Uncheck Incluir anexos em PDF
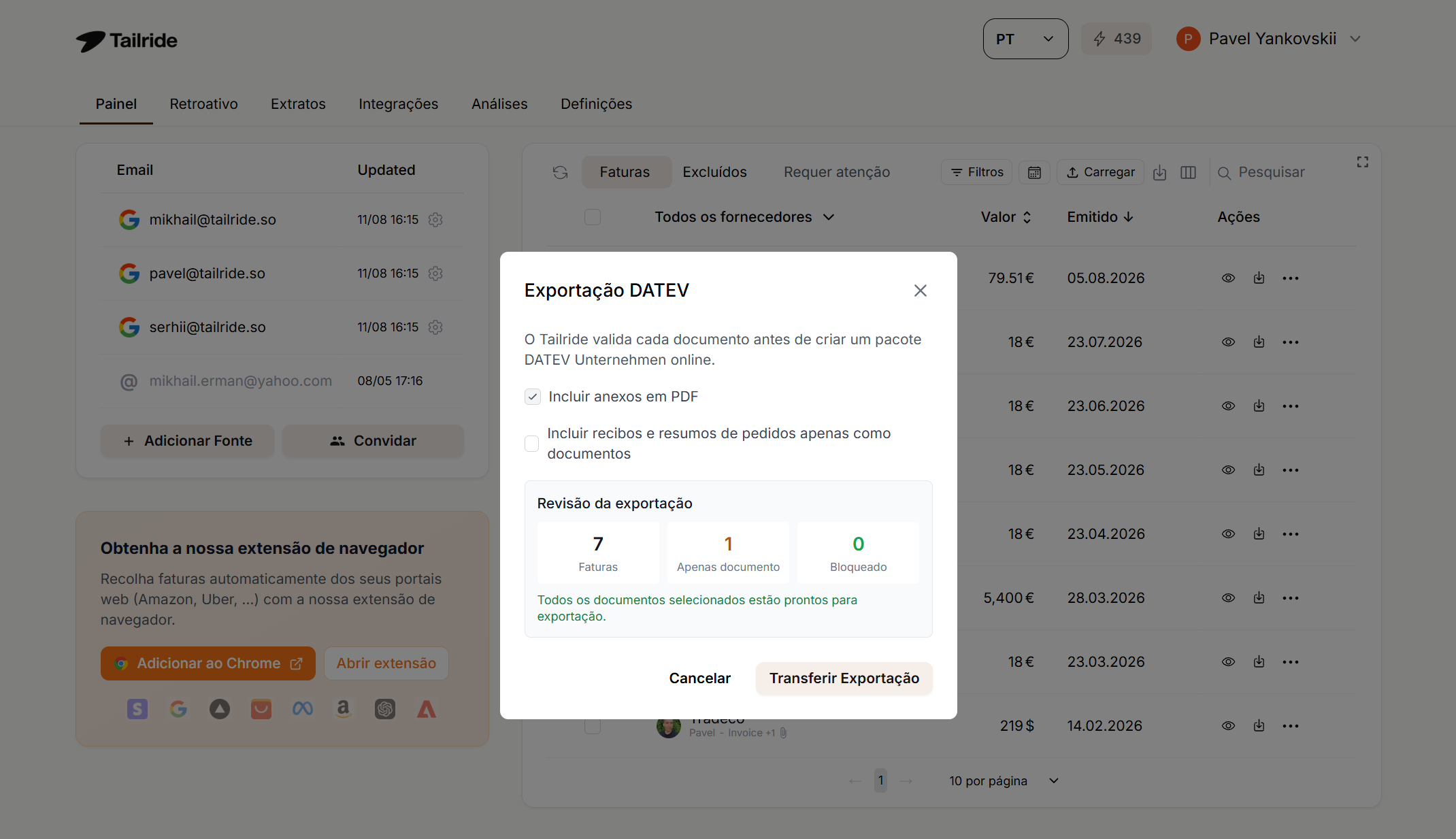Viewport: 1456px width, 839px height. (533, 397)
